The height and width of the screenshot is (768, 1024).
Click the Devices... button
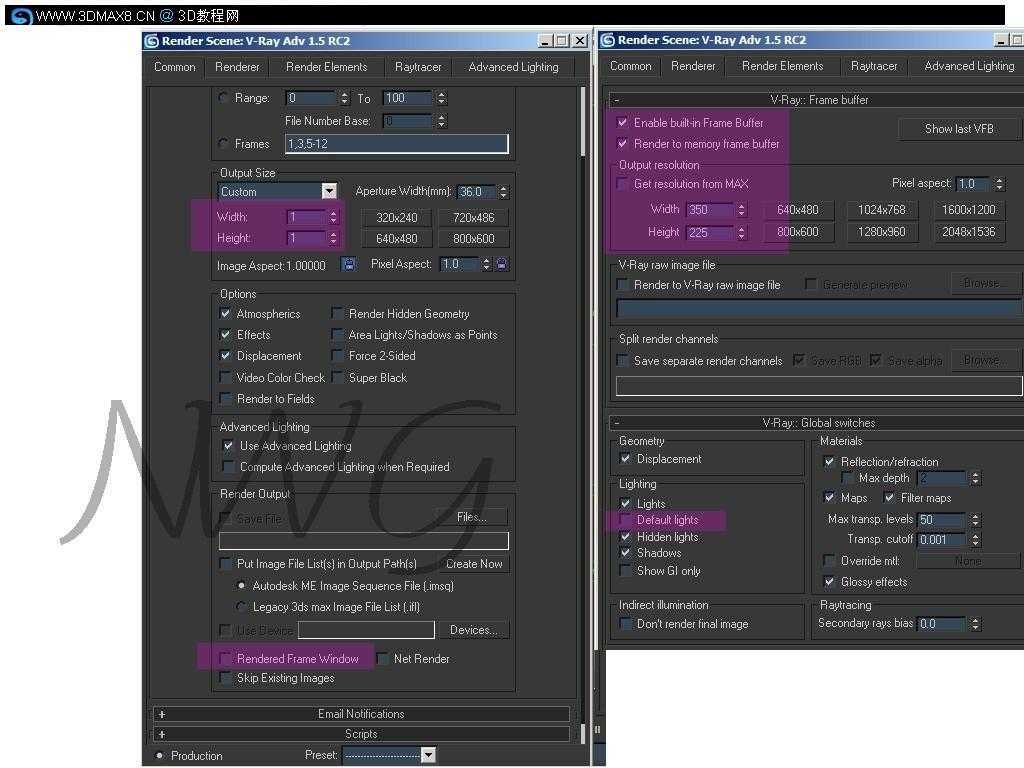click(473, 630)
